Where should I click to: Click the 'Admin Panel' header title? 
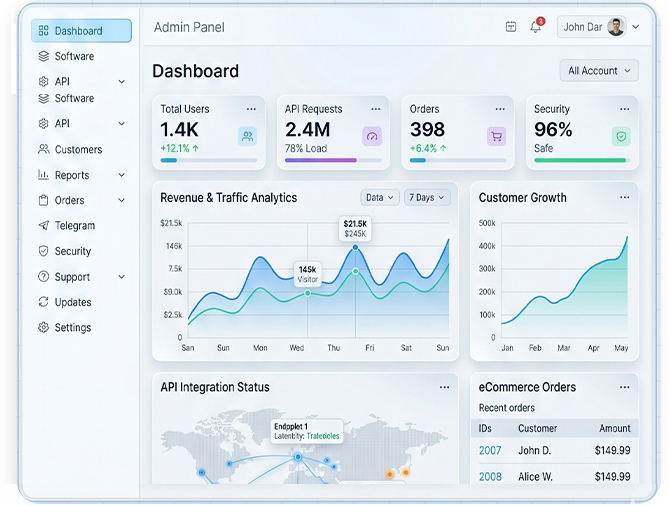point(189,27)
